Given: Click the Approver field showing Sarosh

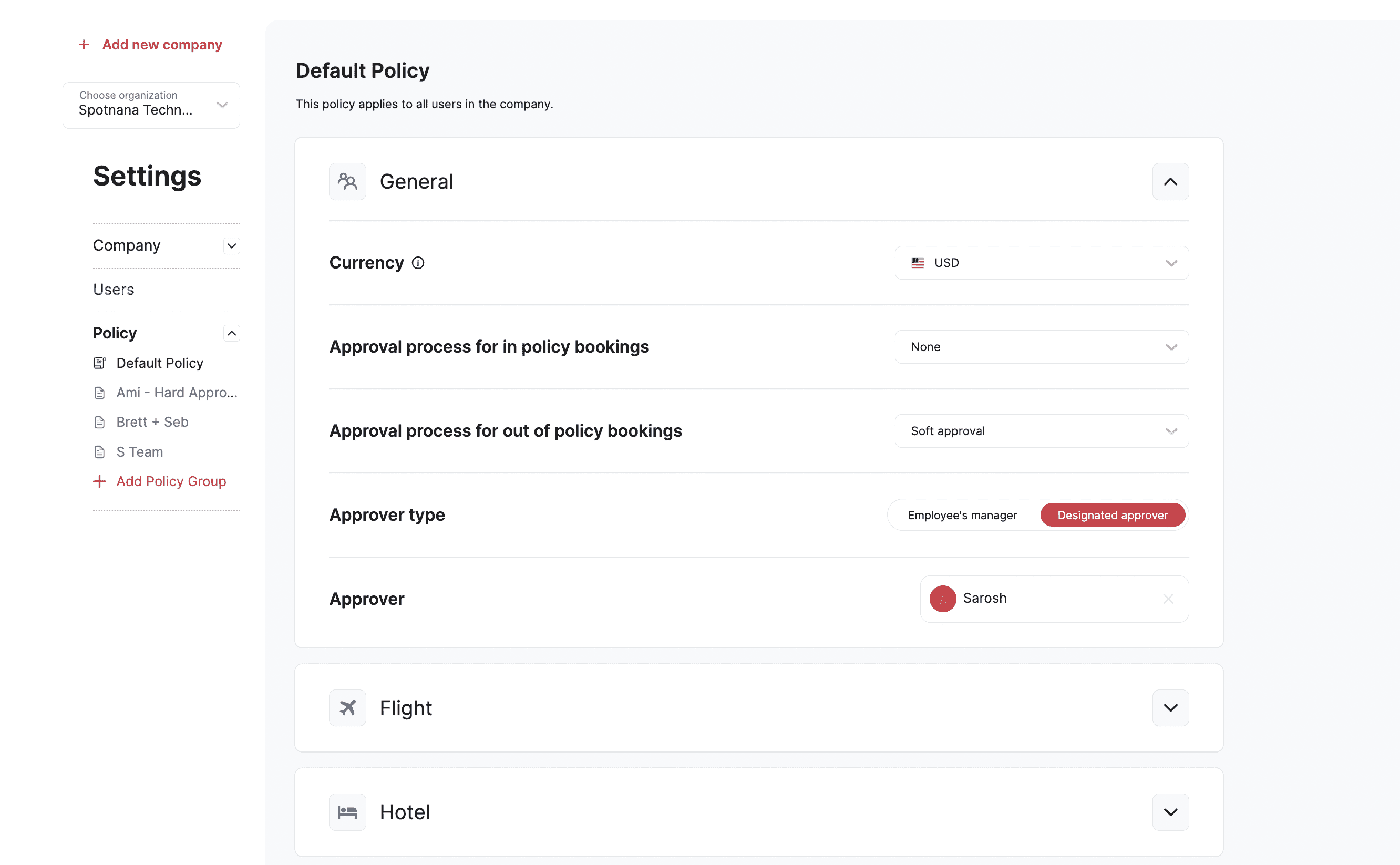Looking at the screenshot, I should click(1054, 599).
